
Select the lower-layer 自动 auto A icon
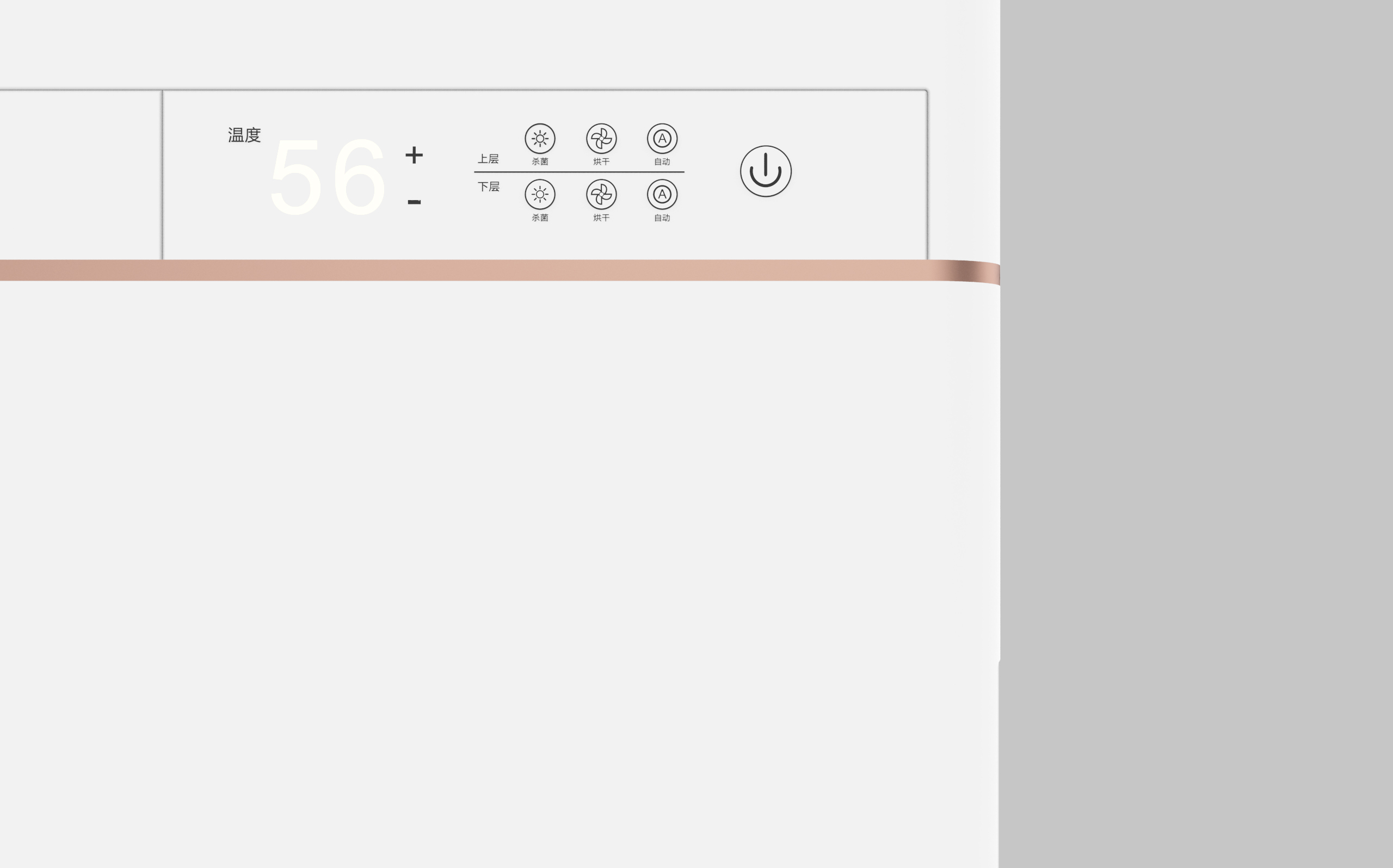(662, 194)
